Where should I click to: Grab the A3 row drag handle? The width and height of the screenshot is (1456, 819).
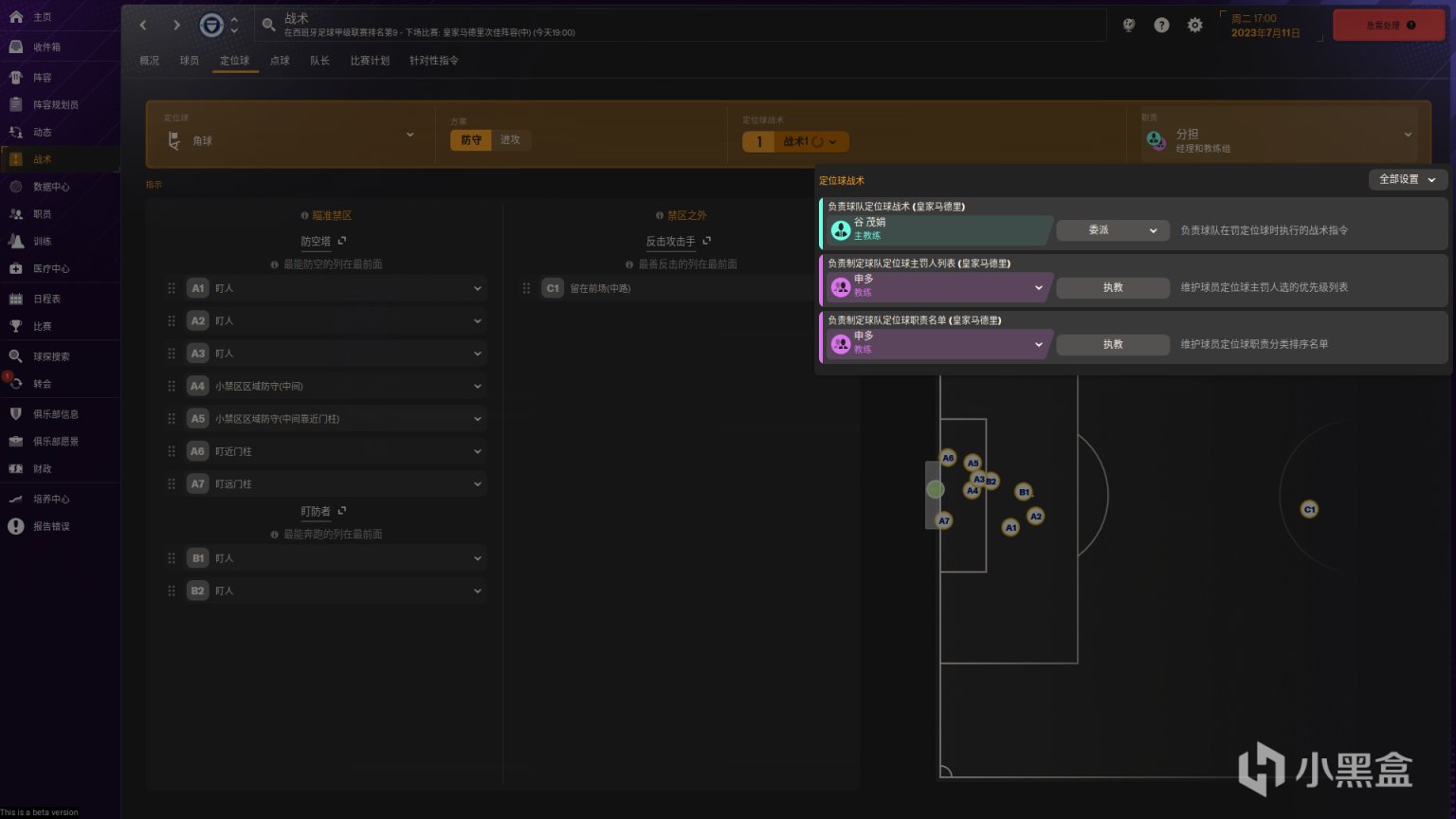[x=172, y=354]
